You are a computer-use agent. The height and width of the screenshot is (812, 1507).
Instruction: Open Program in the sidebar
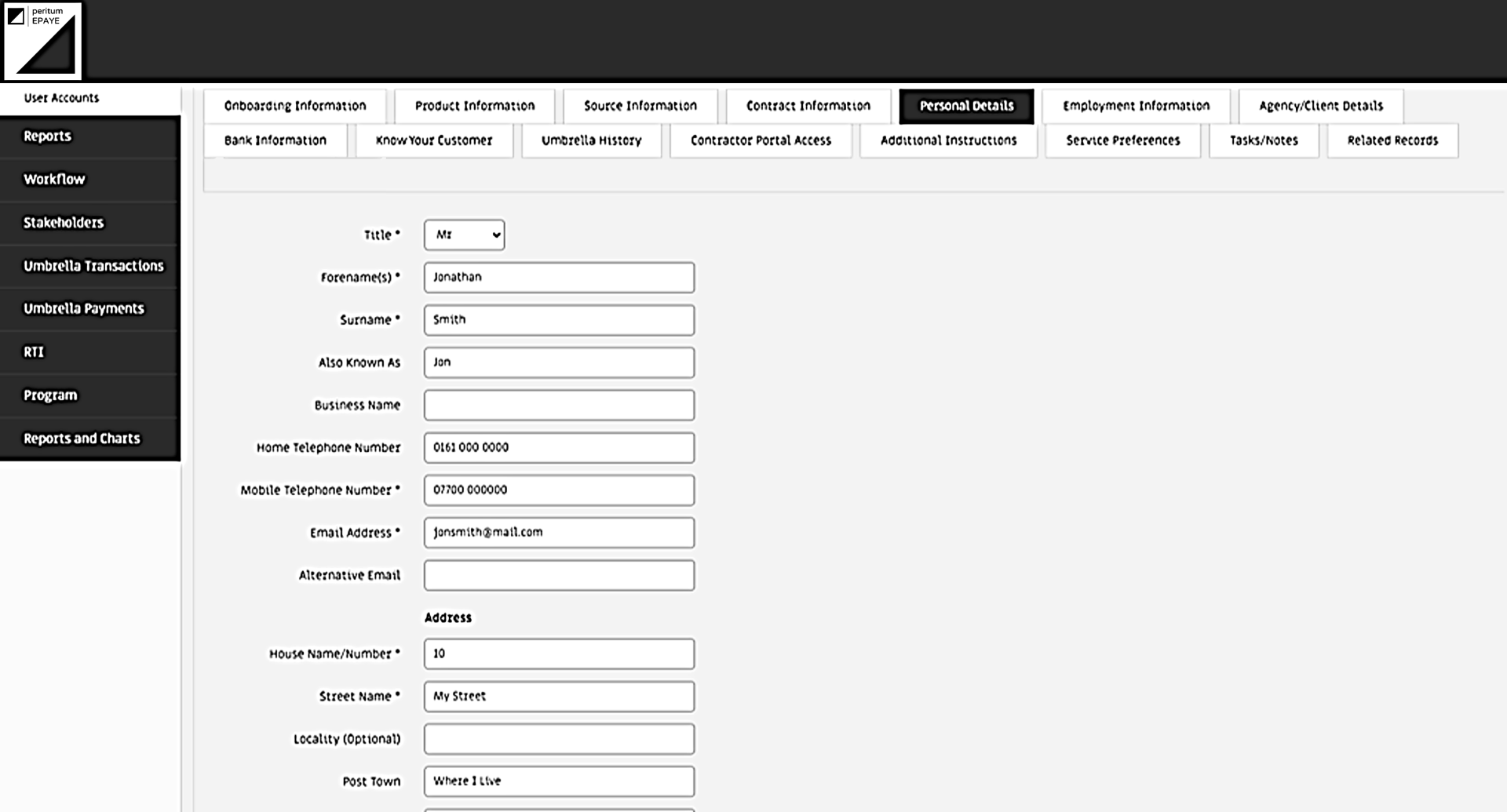tap(89, 395)
